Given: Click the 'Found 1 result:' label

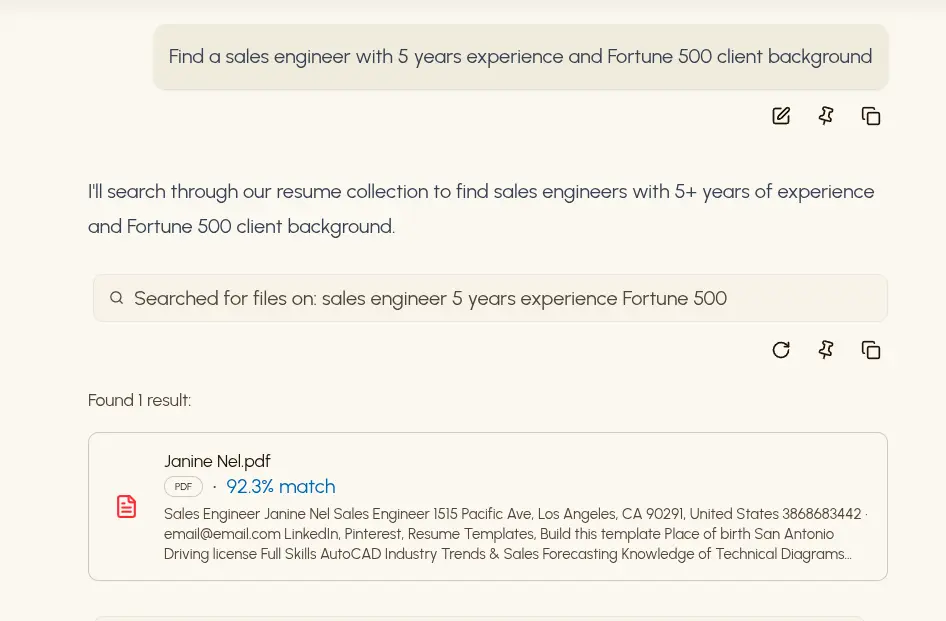Looking at the screenshot, I should (x=139, y=400).
